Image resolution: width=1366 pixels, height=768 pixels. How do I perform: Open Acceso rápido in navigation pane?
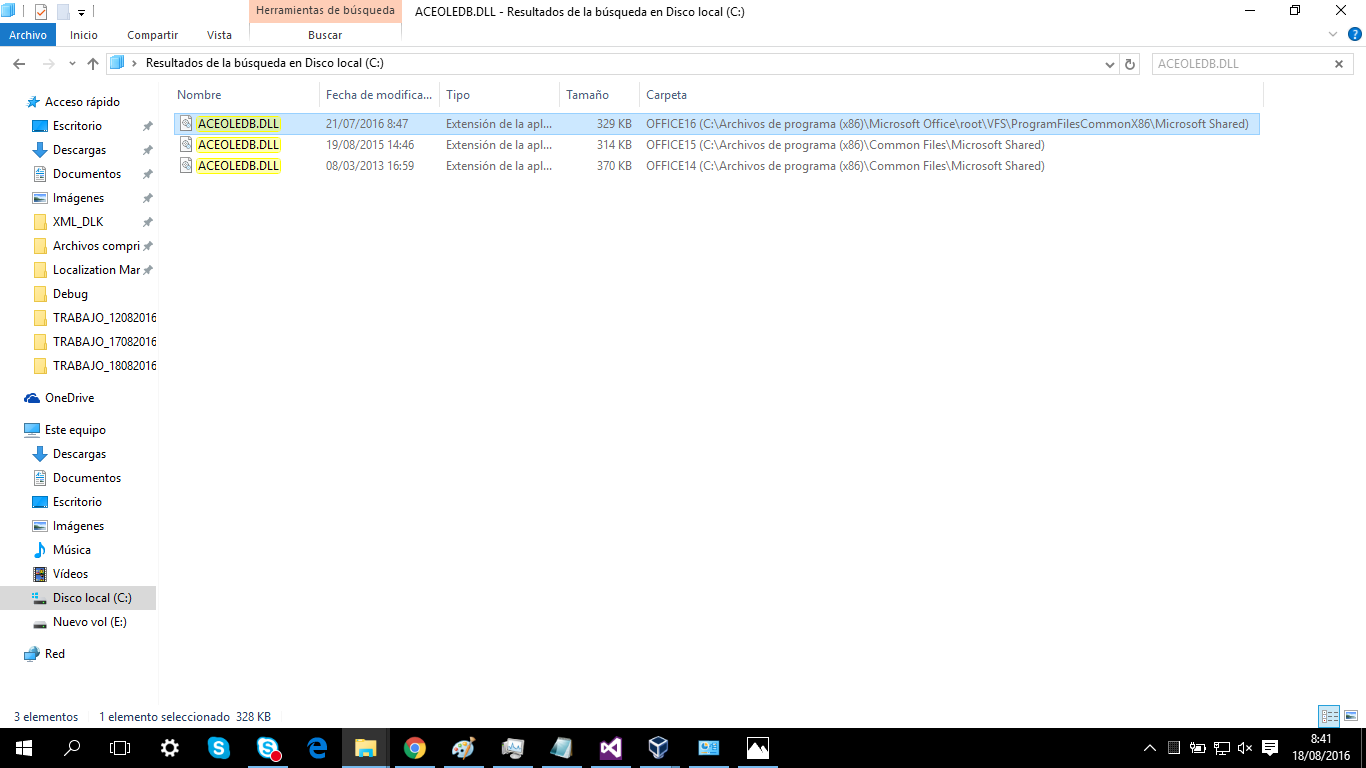[82, 102]
